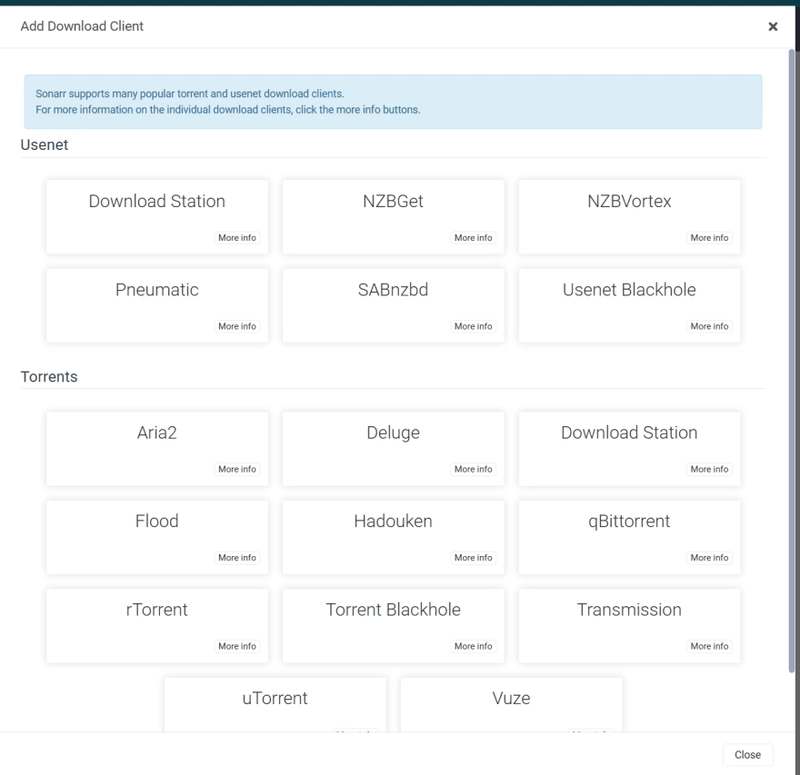Click the Torrents section heading

click(49, 377)
